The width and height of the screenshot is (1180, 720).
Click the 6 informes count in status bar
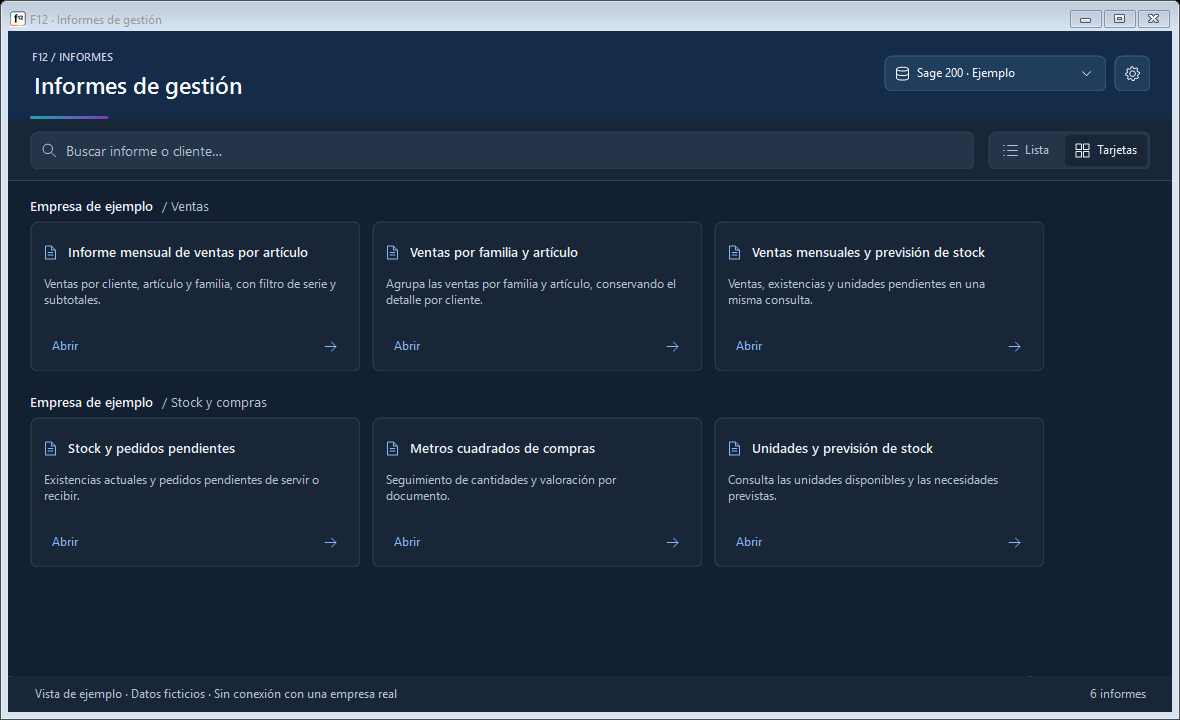[x=1118, y=694]
